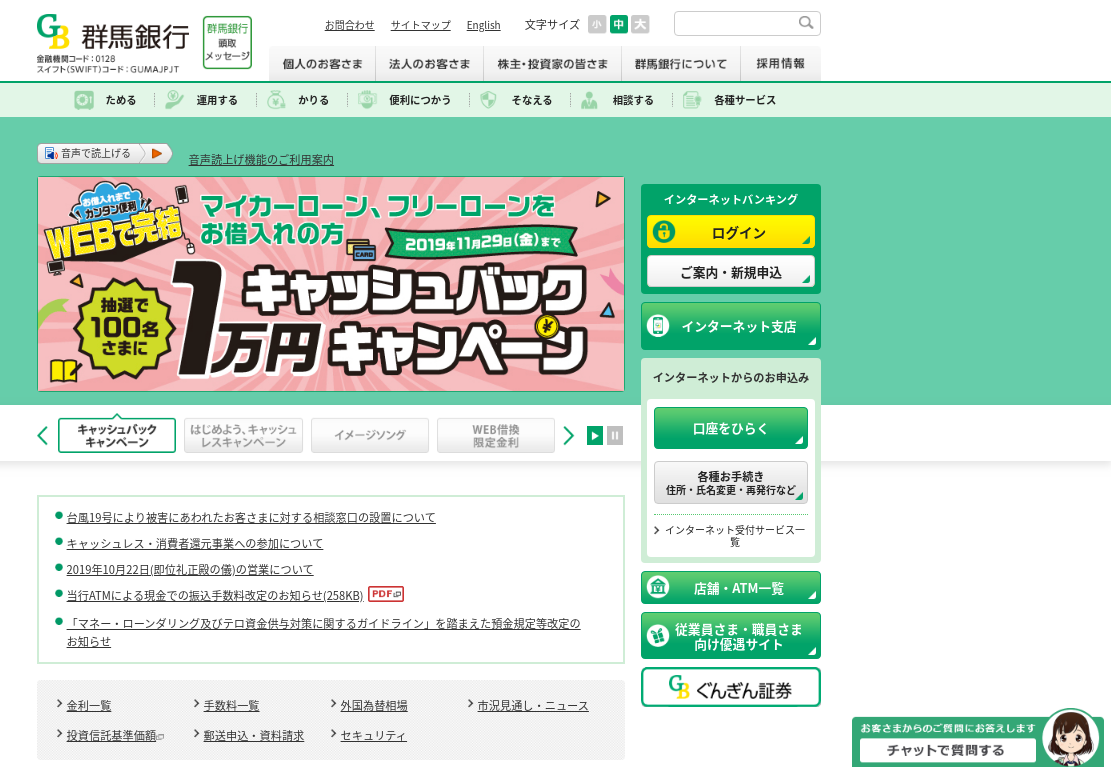Click チャットで質問する button
1111x767 pixels.
coord(947,749)
